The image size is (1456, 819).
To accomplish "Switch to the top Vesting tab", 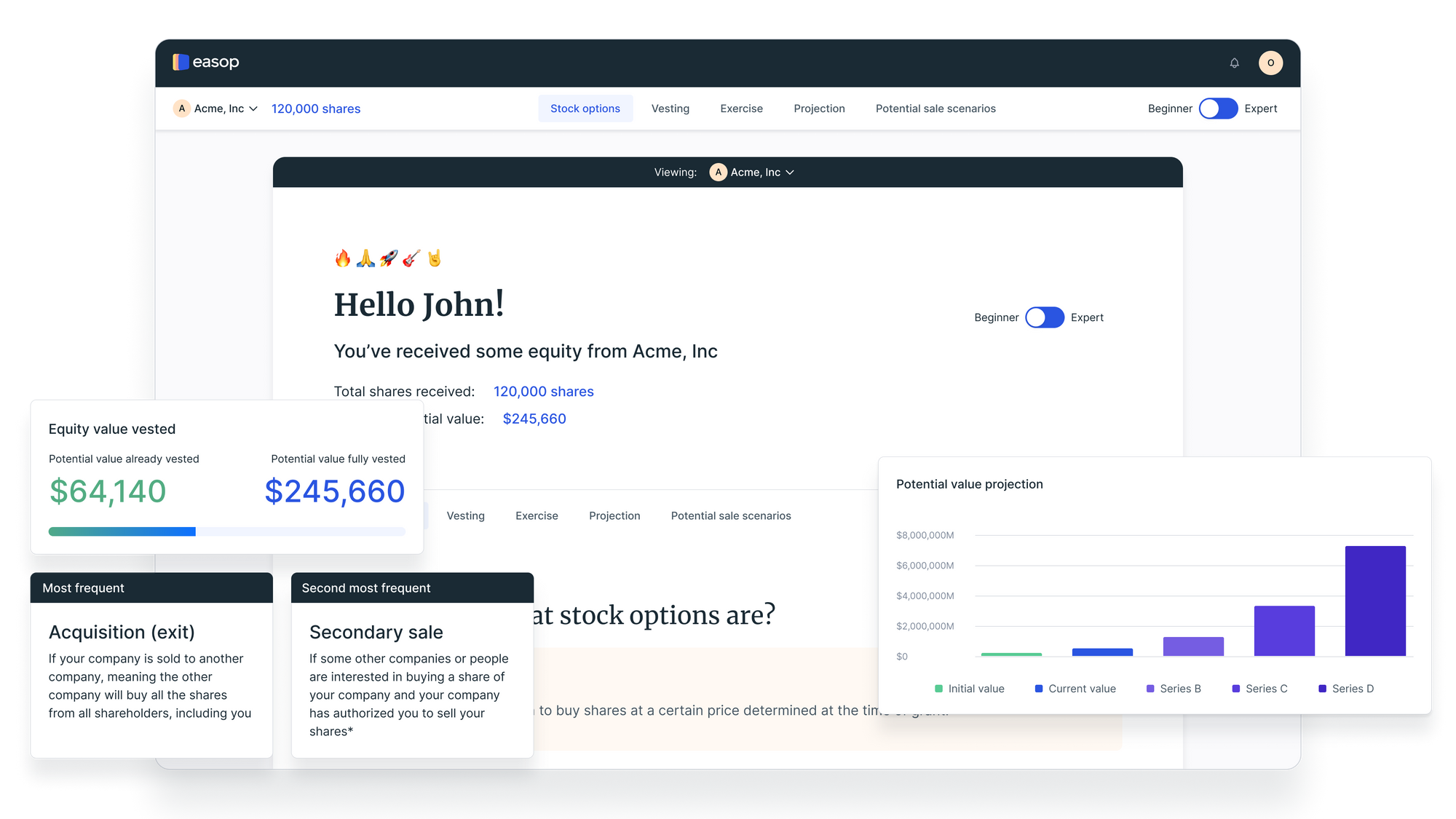I will [670, 108].
